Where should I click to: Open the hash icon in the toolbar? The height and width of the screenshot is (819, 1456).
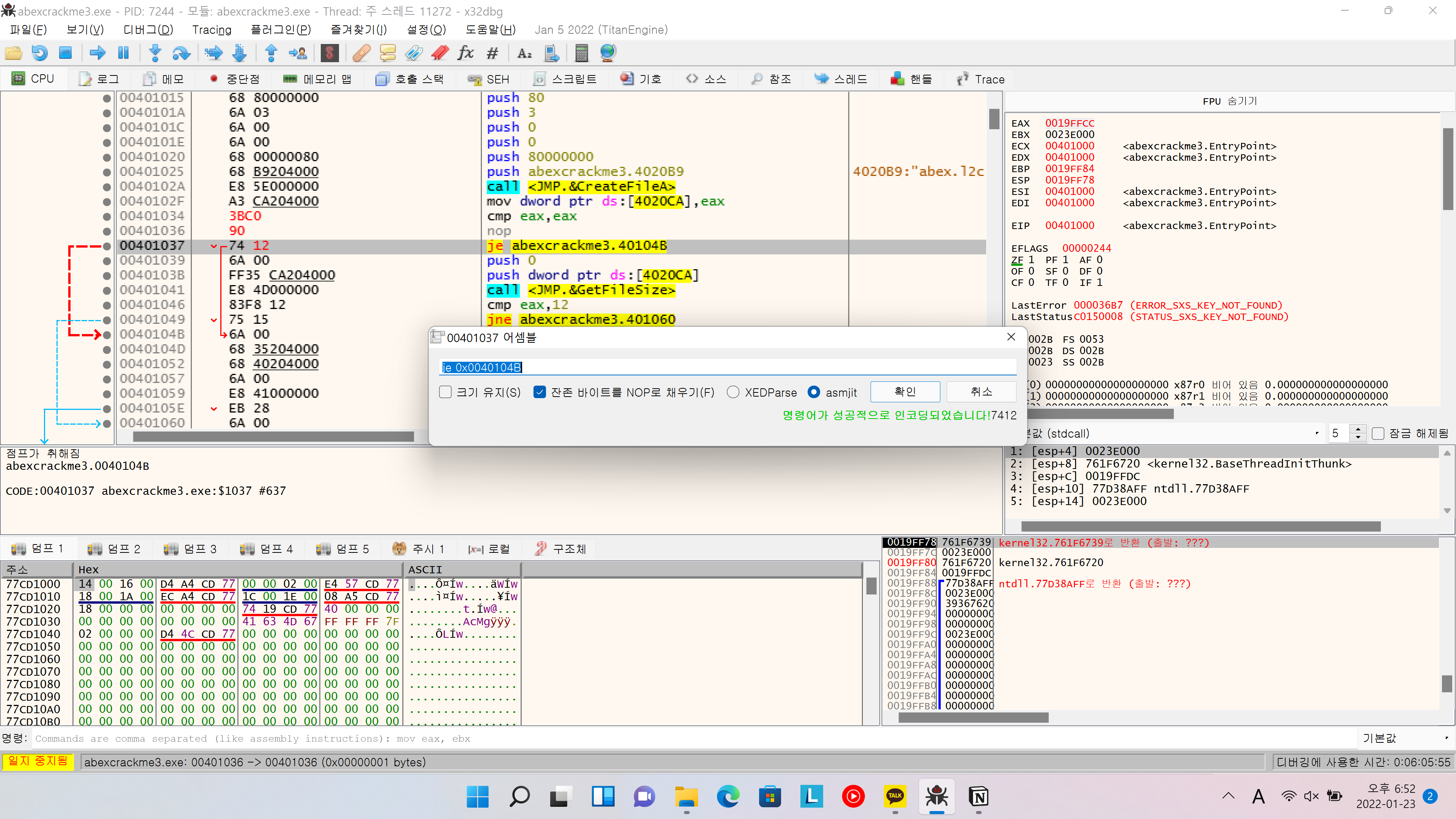point(492,54)
